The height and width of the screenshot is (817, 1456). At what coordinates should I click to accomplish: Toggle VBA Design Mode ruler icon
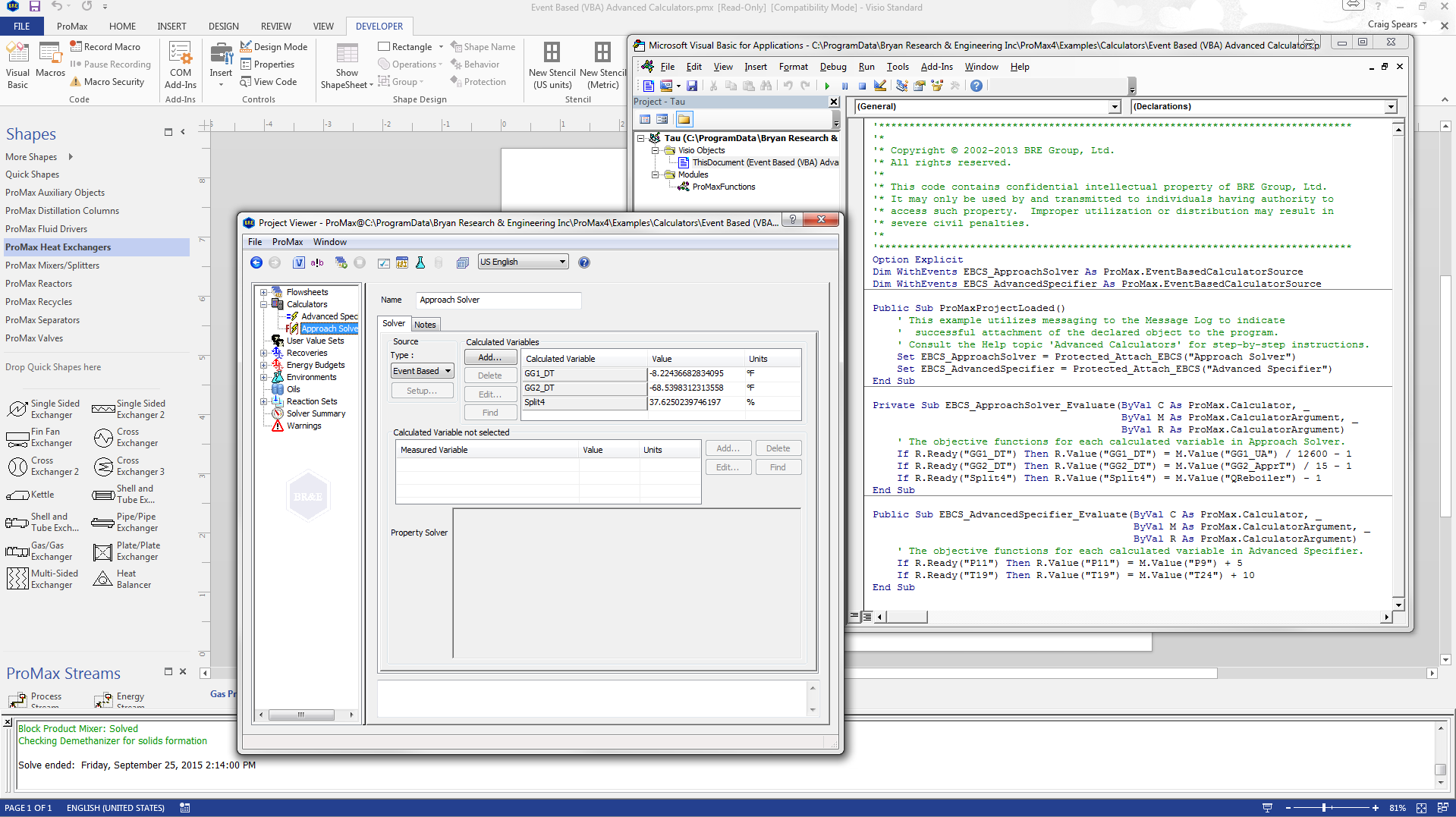[x=880, y=86]
